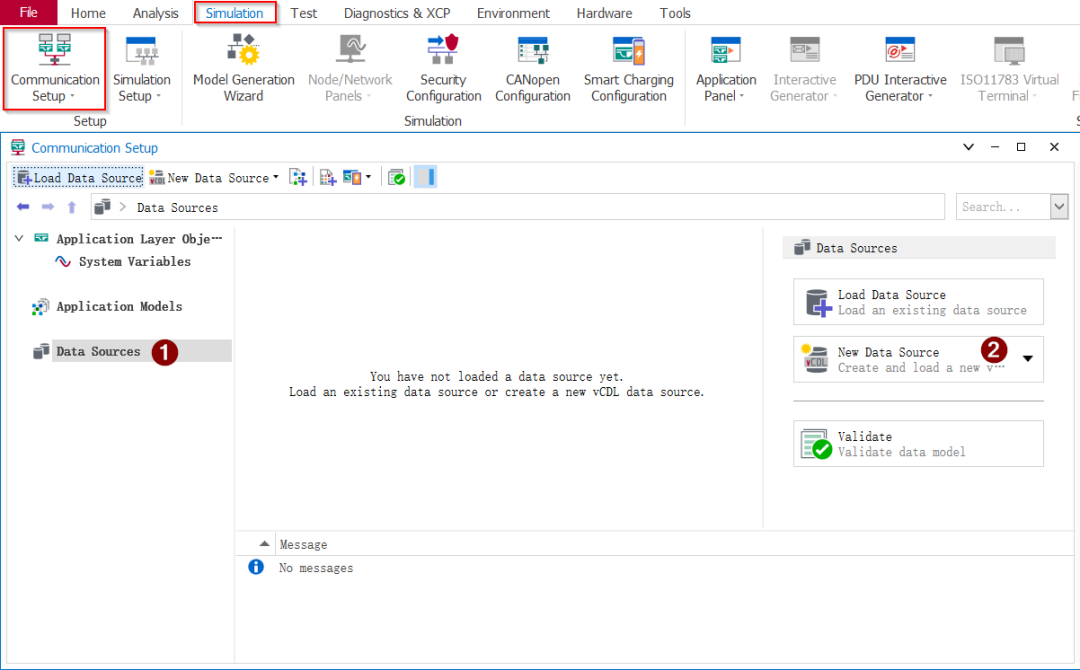Select Data Sources in the tree
Screen dimensions: 1080x670
tap(98, 351)
